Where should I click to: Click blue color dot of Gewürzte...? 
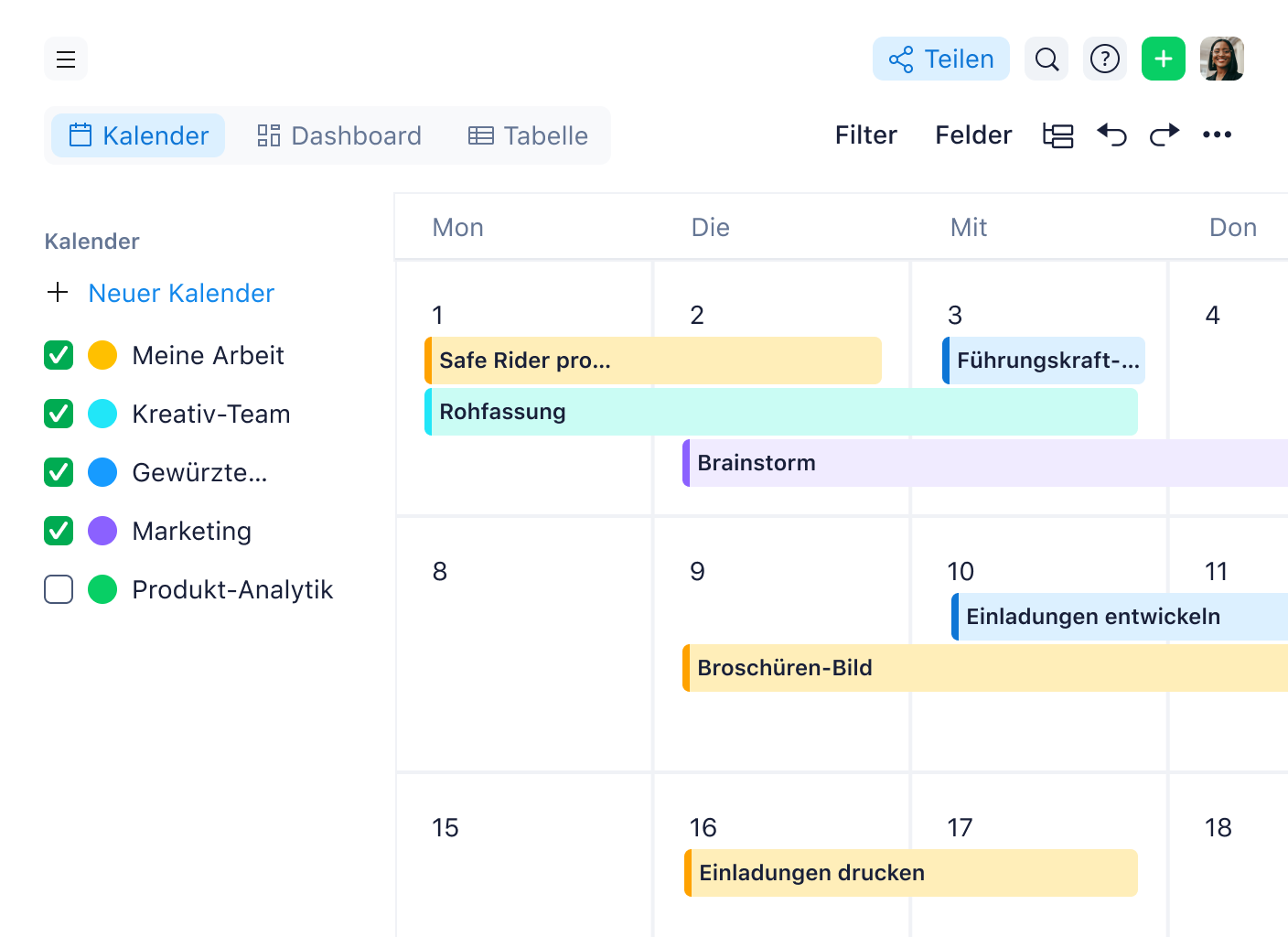pos(102,472)
